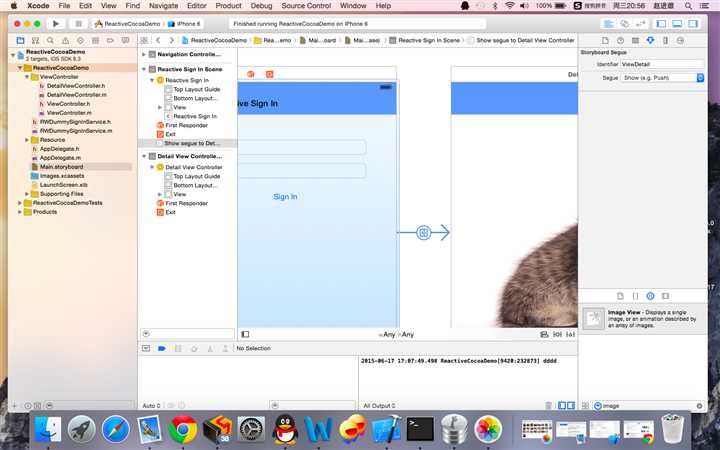This screenshot has width=720, height=450.
Task: Show the Attributes inspector
Action: (x=650, y=40)
